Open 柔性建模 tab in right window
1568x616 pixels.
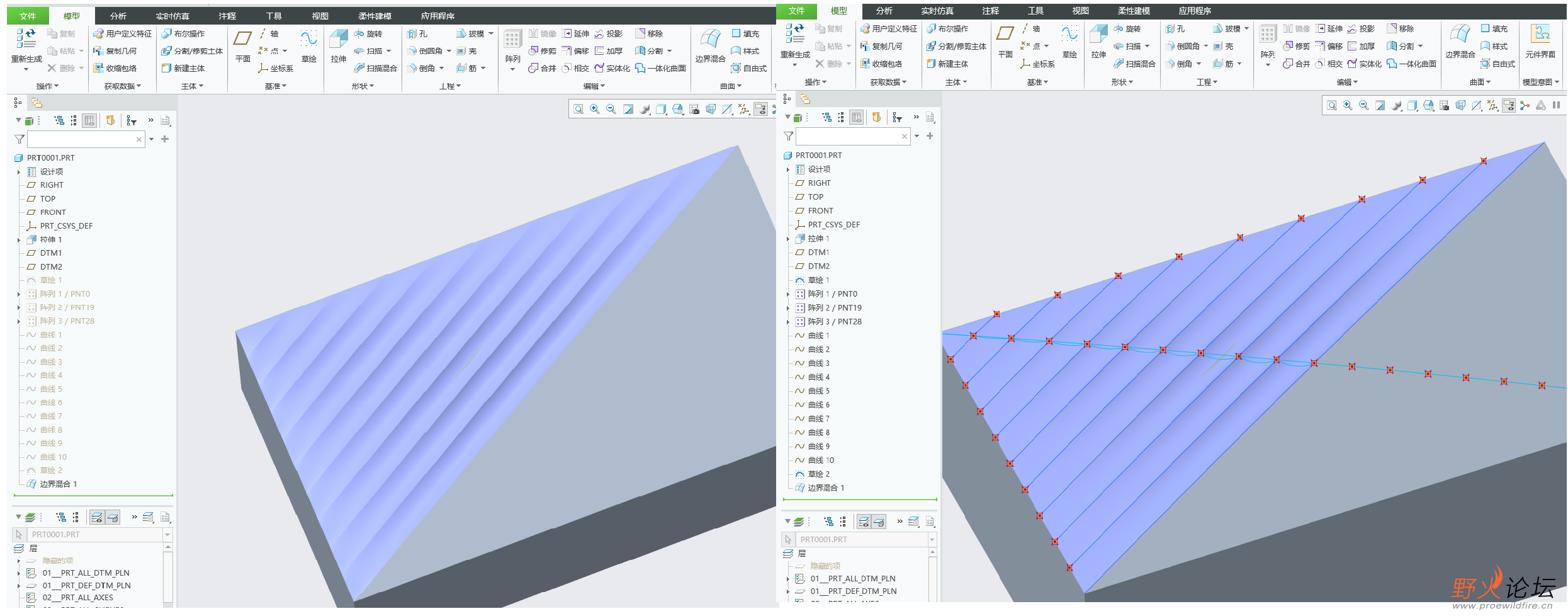1134,11
